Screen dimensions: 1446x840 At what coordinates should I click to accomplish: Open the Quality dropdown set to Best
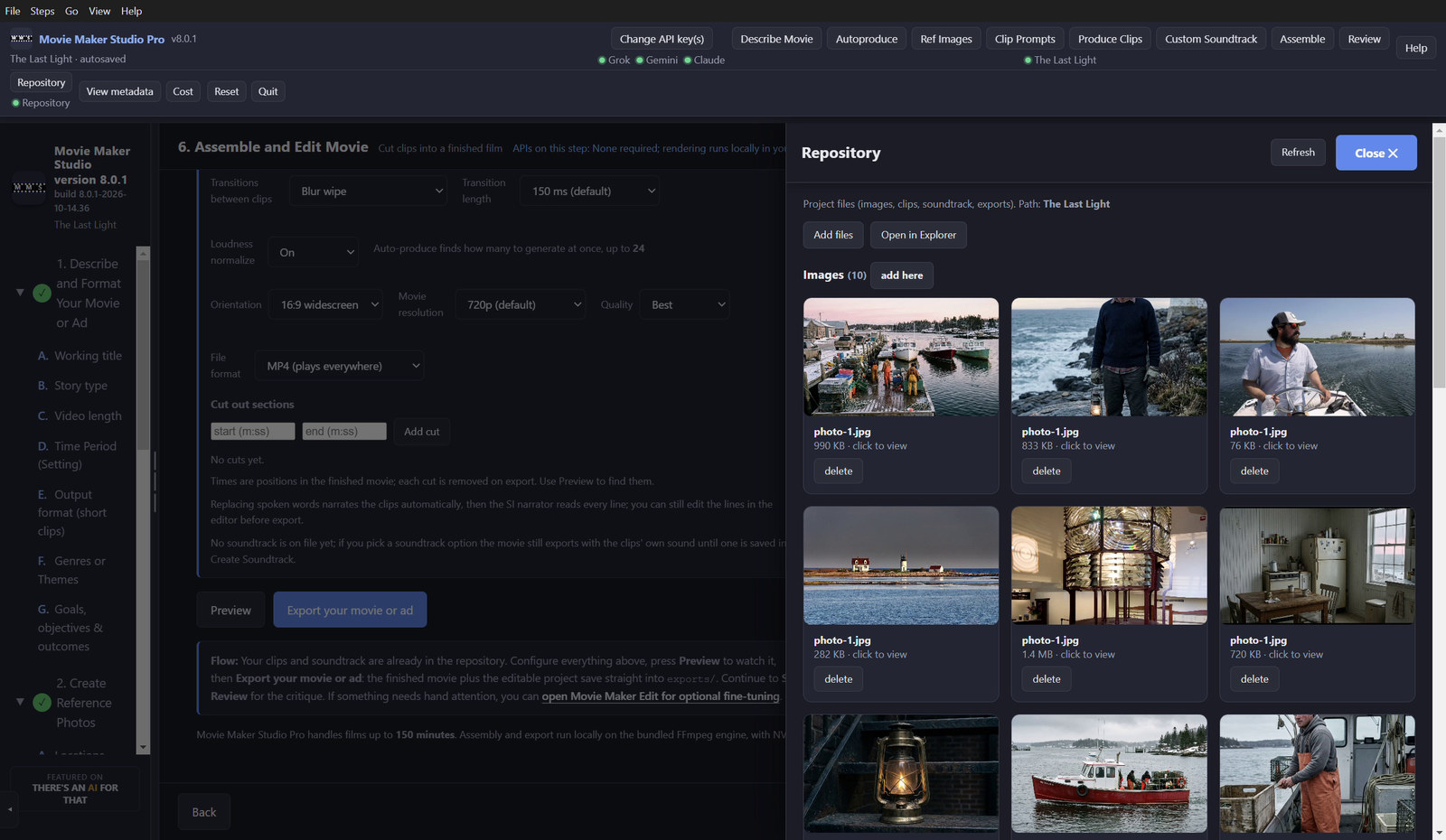[685, 305]
